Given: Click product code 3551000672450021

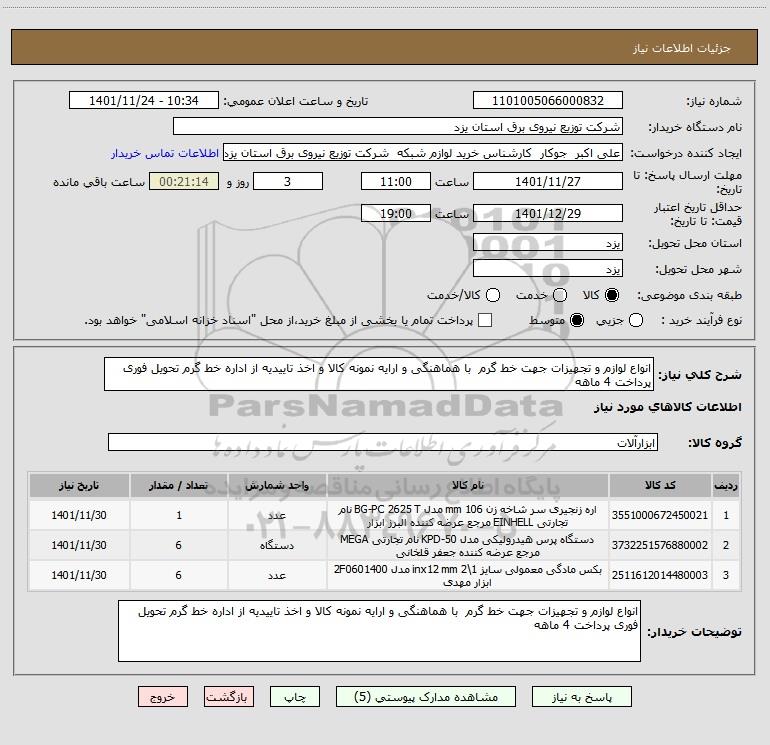Looking at the screenshot, I should click(x=660, y=515).
